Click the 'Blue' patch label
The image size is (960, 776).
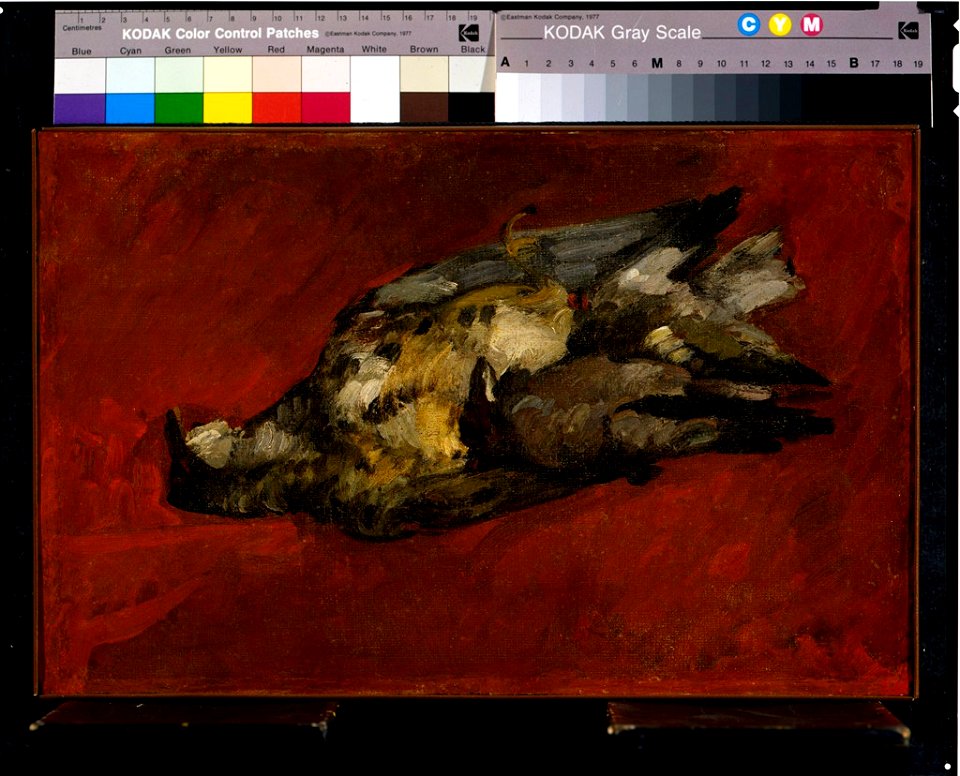coord(81,51)
